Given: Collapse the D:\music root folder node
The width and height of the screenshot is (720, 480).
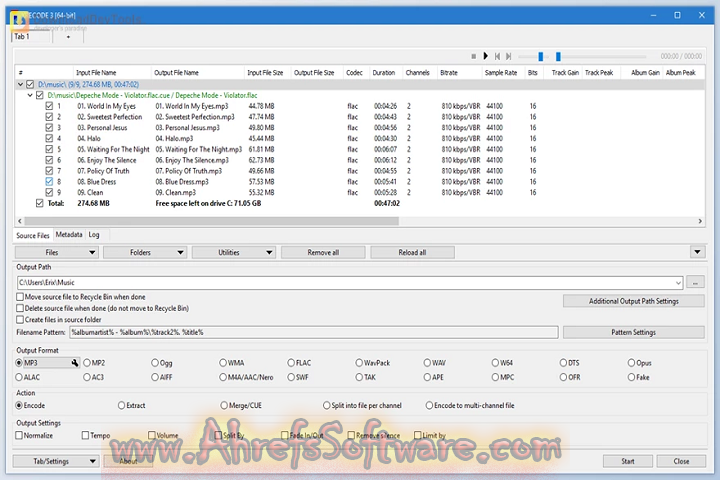Looking at the screenshot, I should [x=20, y=85].
